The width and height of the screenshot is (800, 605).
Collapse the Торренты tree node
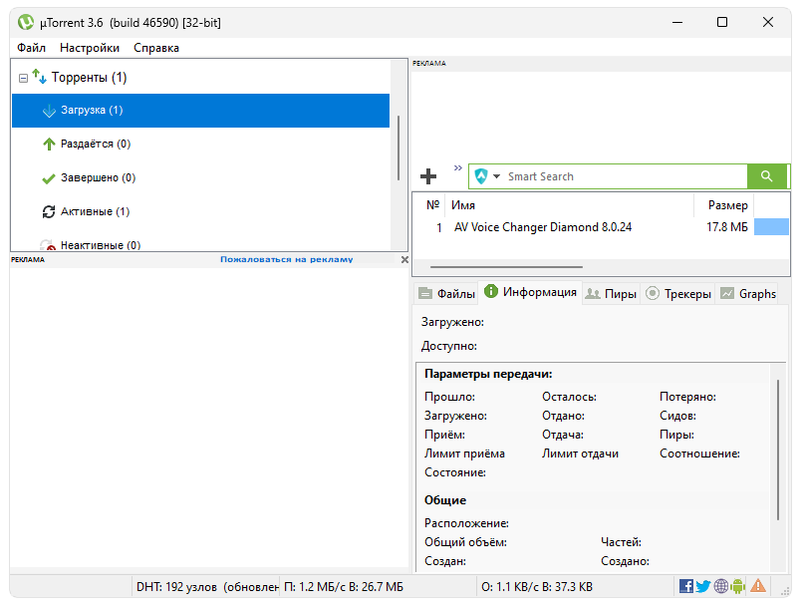pos(23,78)
